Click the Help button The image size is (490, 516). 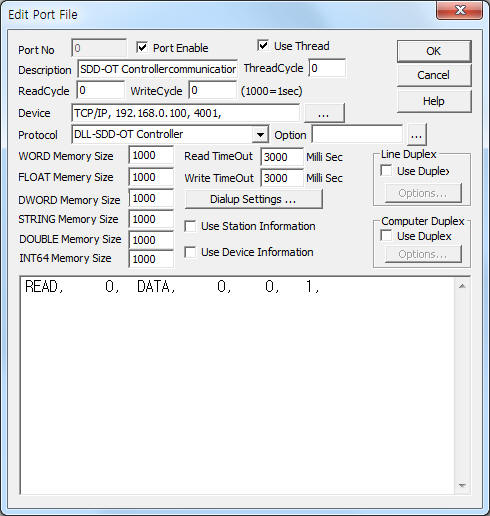click(x=434, y=101)
